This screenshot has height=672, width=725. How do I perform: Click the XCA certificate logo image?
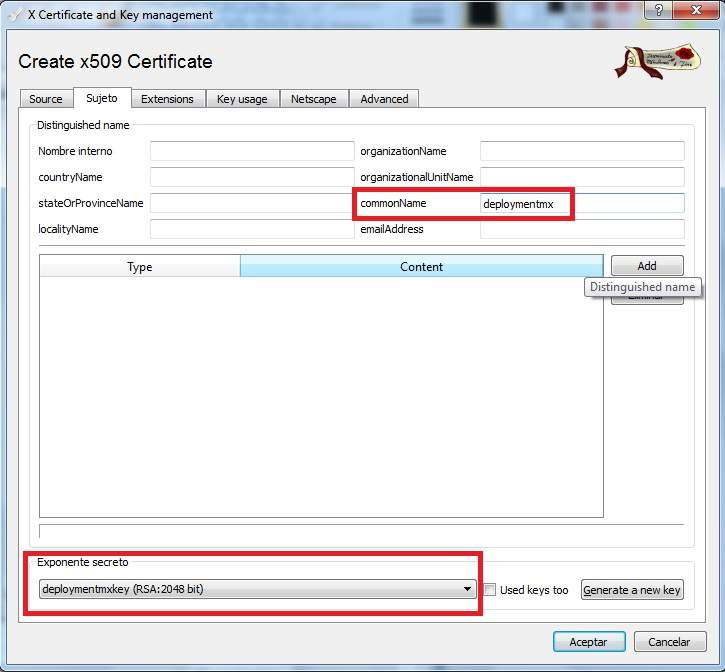(657, 61)
